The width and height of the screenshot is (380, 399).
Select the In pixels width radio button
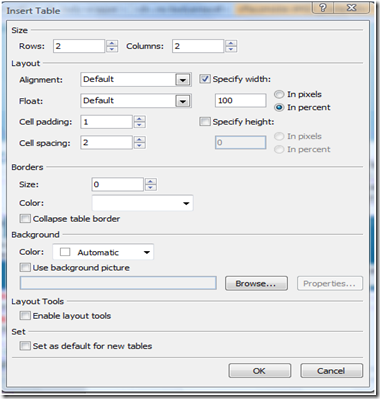(x=279, y=94)
